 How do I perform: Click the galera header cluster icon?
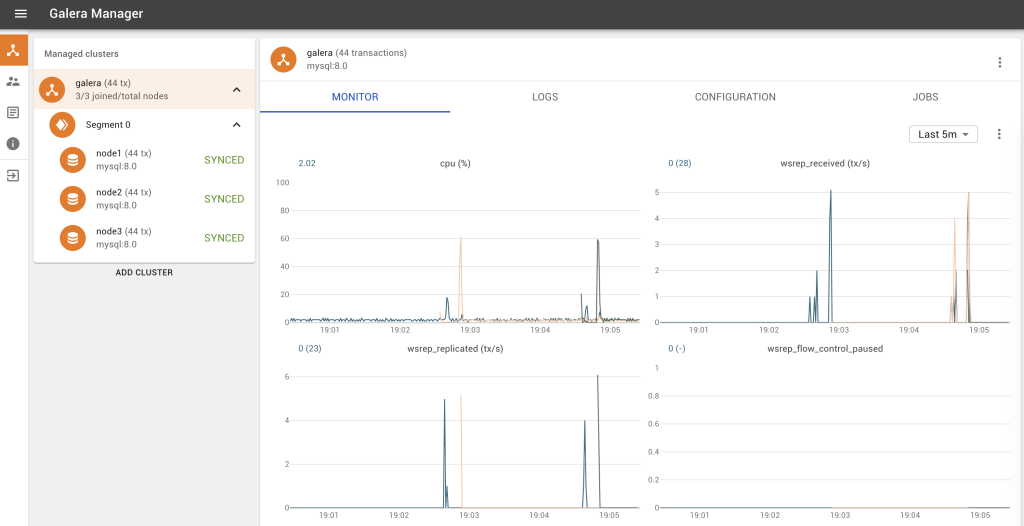coord(284,59)
